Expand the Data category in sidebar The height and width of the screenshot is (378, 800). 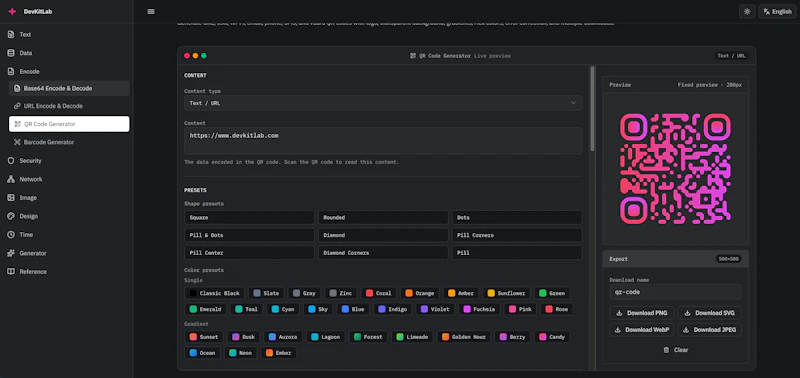(67, 53)
